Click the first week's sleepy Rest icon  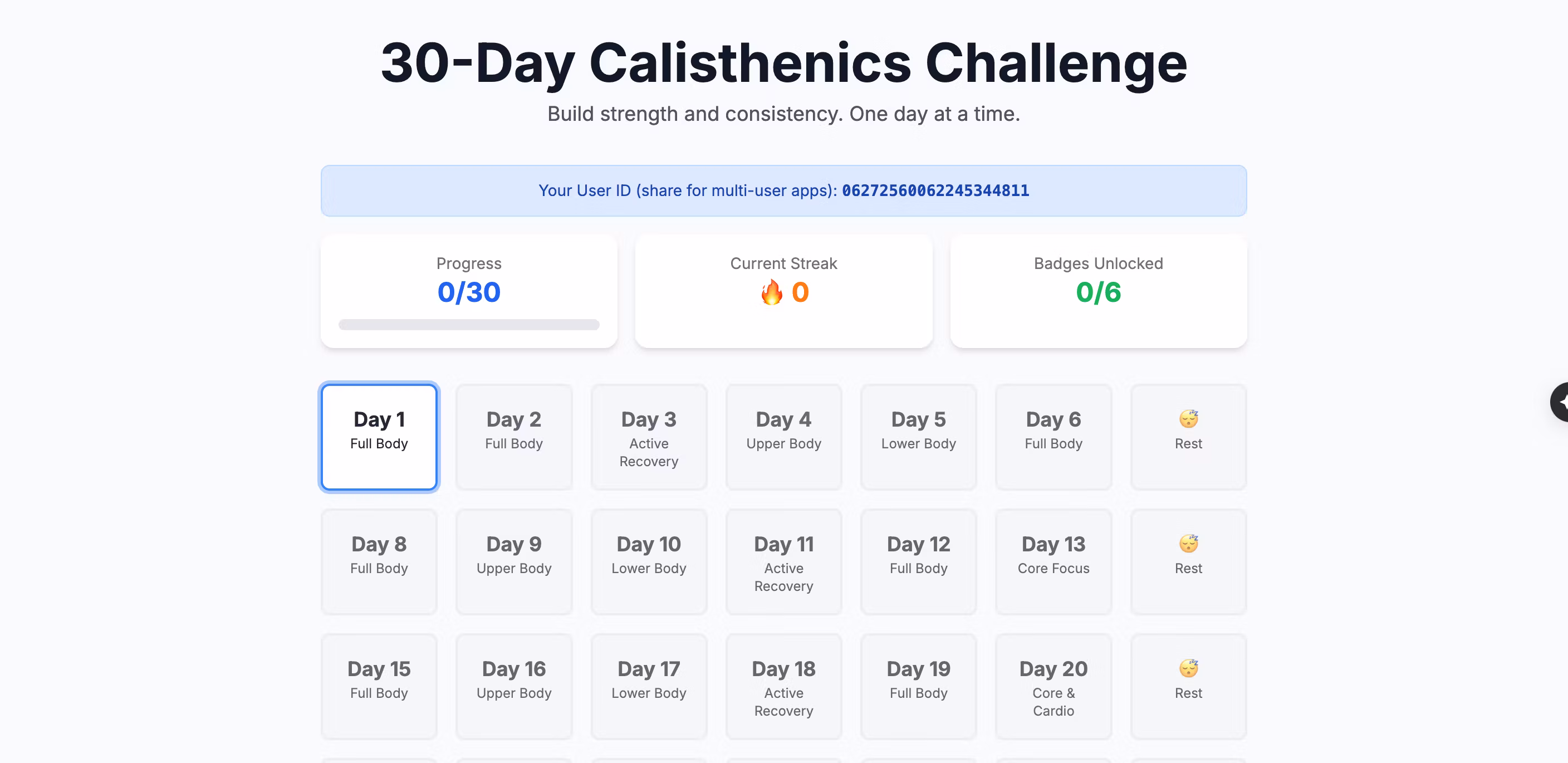[1188, 419]
